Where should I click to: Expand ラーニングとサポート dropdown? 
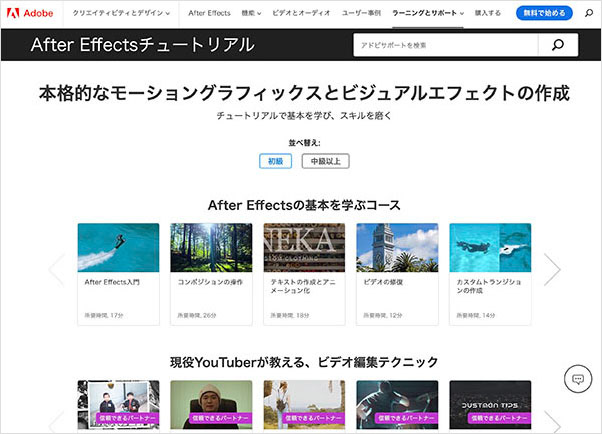428,13
